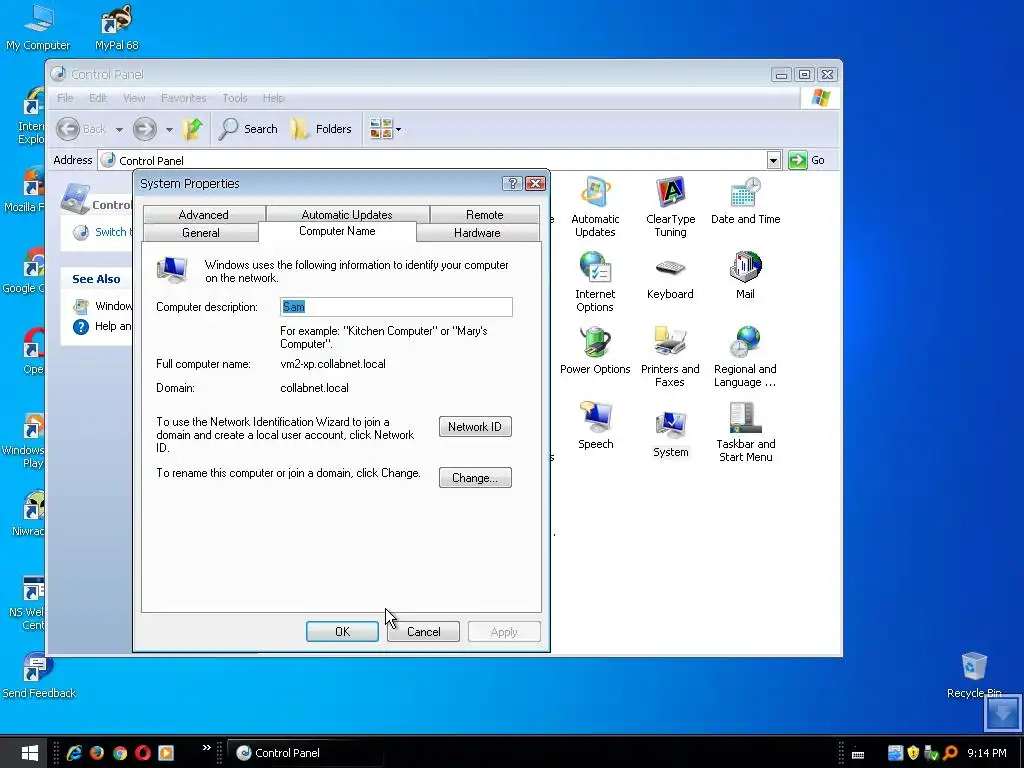Switch to the Remote tab

[485, 214]
